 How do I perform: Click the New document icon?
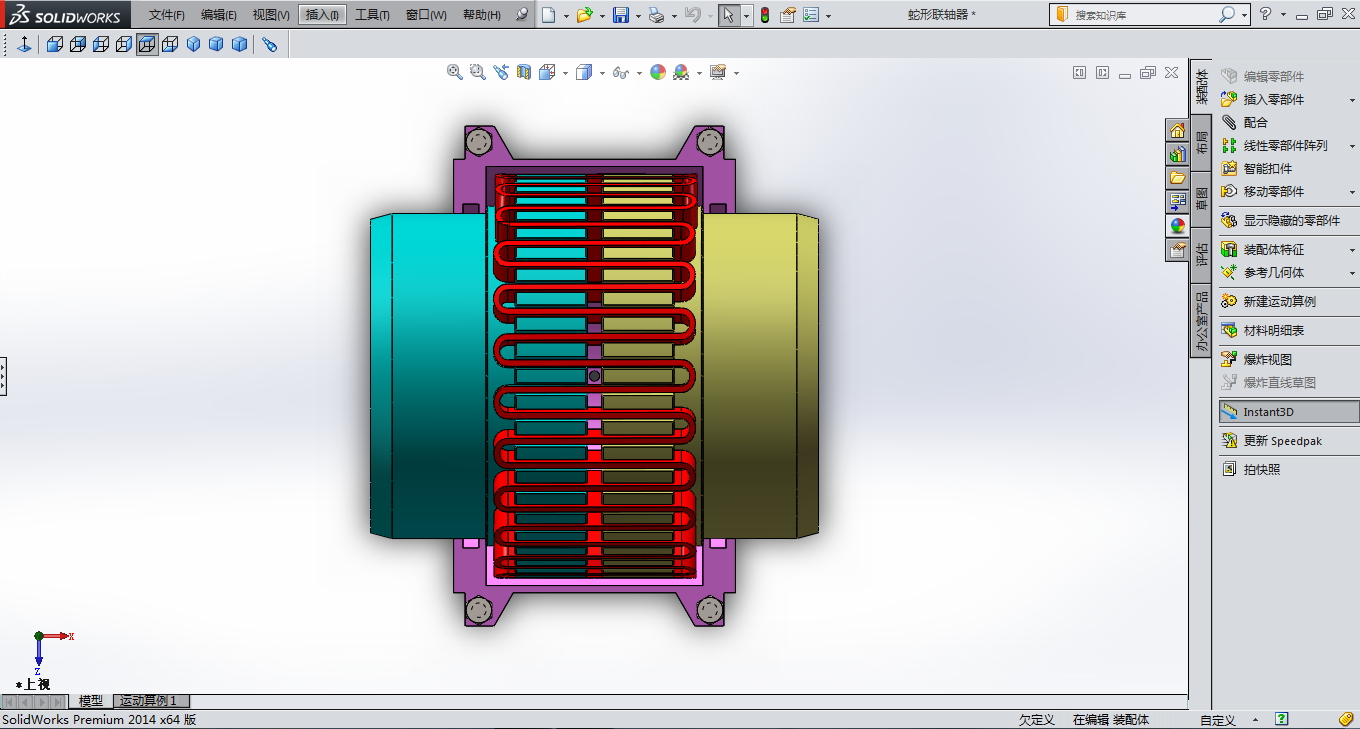pyautogui.click(x=549, y=15)
